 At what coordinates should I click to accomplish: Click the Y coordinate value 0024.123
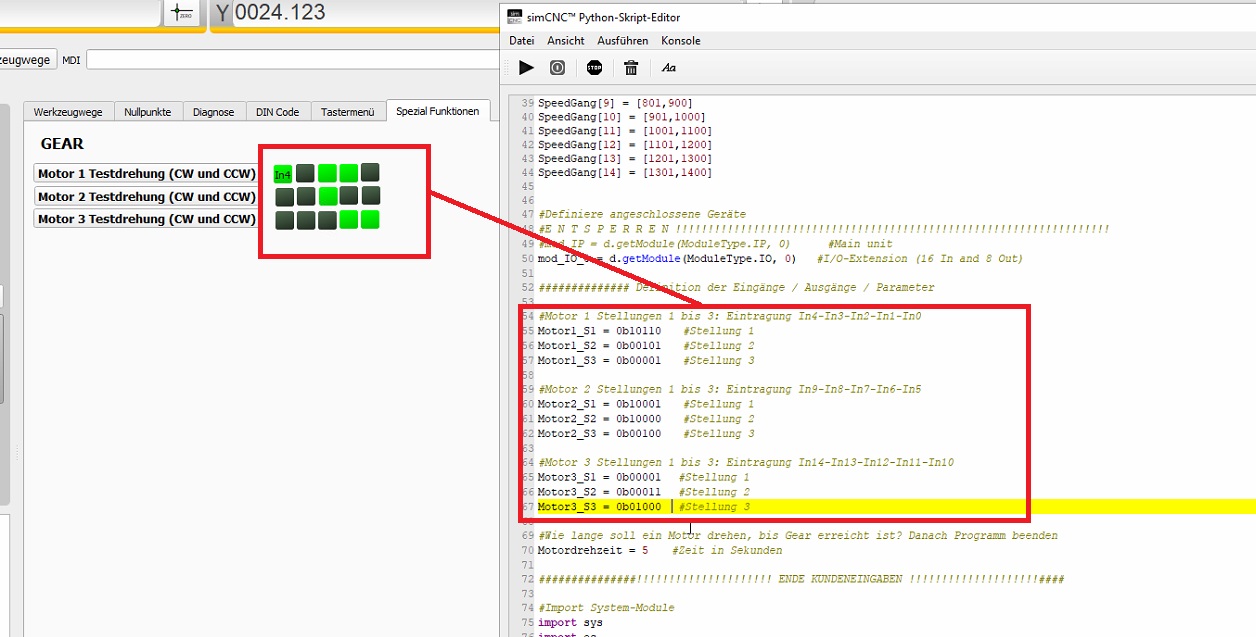[280, 13]
